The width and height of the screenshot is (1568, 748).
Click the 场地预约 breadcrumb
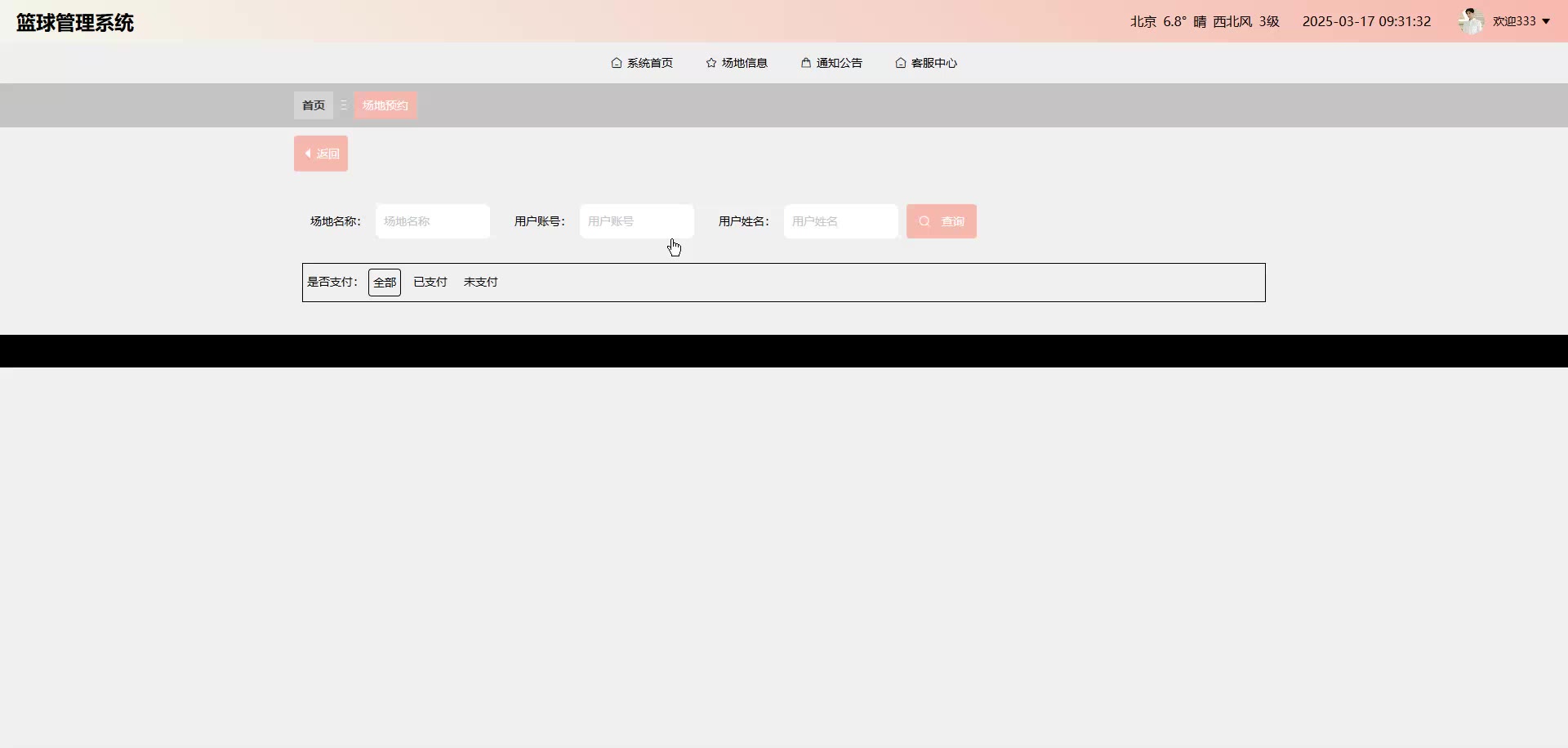[385, 105]
